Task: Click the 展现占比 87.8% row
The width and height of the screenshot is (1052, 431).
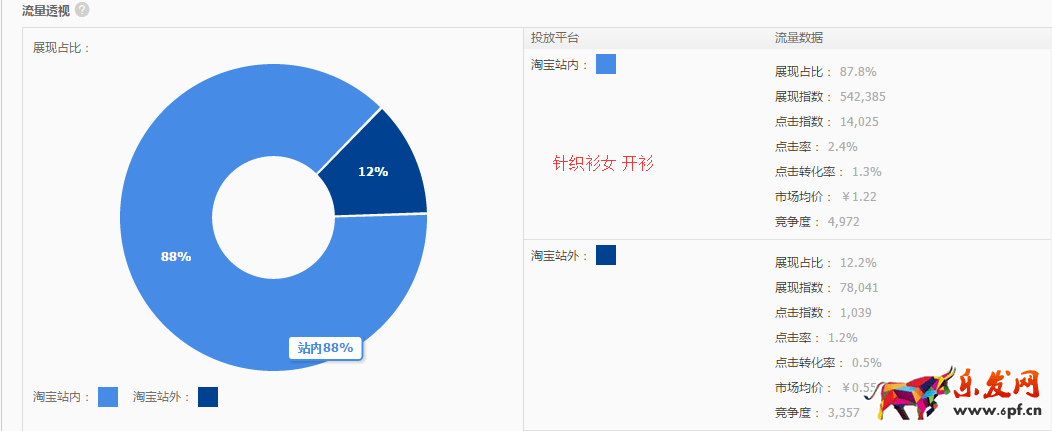Action: 825,72
